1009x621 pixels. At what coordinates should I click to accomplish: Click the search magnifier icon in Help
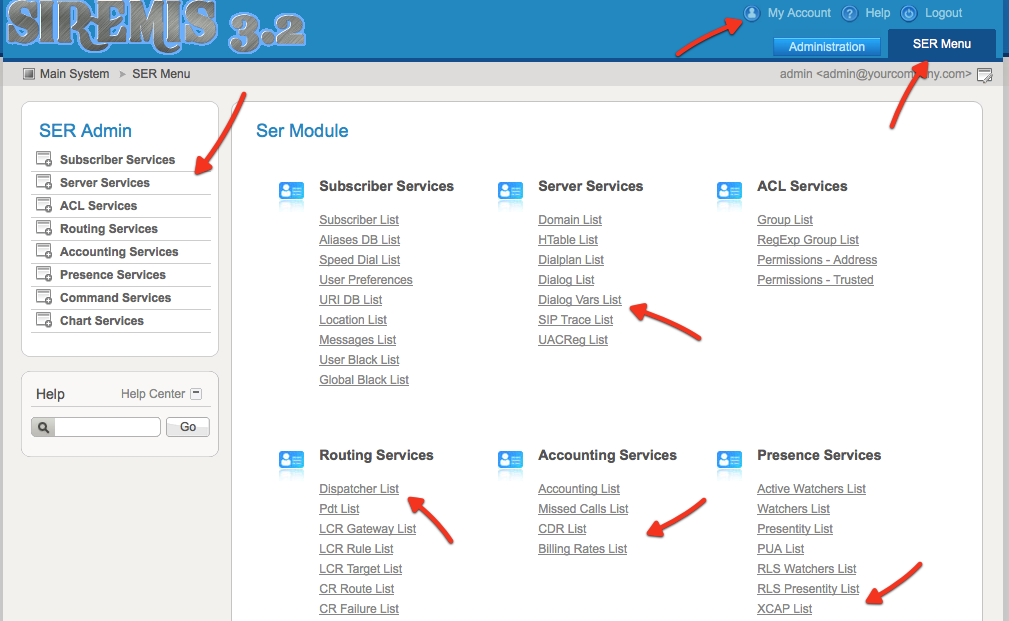(43, 427)
